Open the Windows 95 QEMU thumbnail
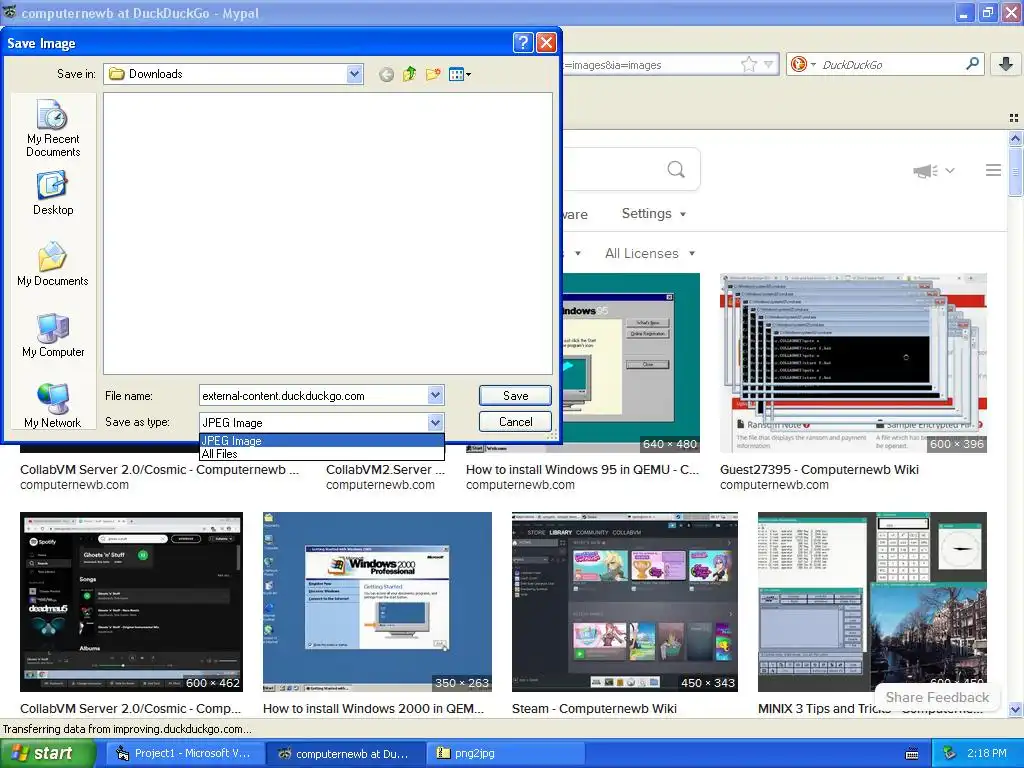1024x768 pixels. (631, 362)
